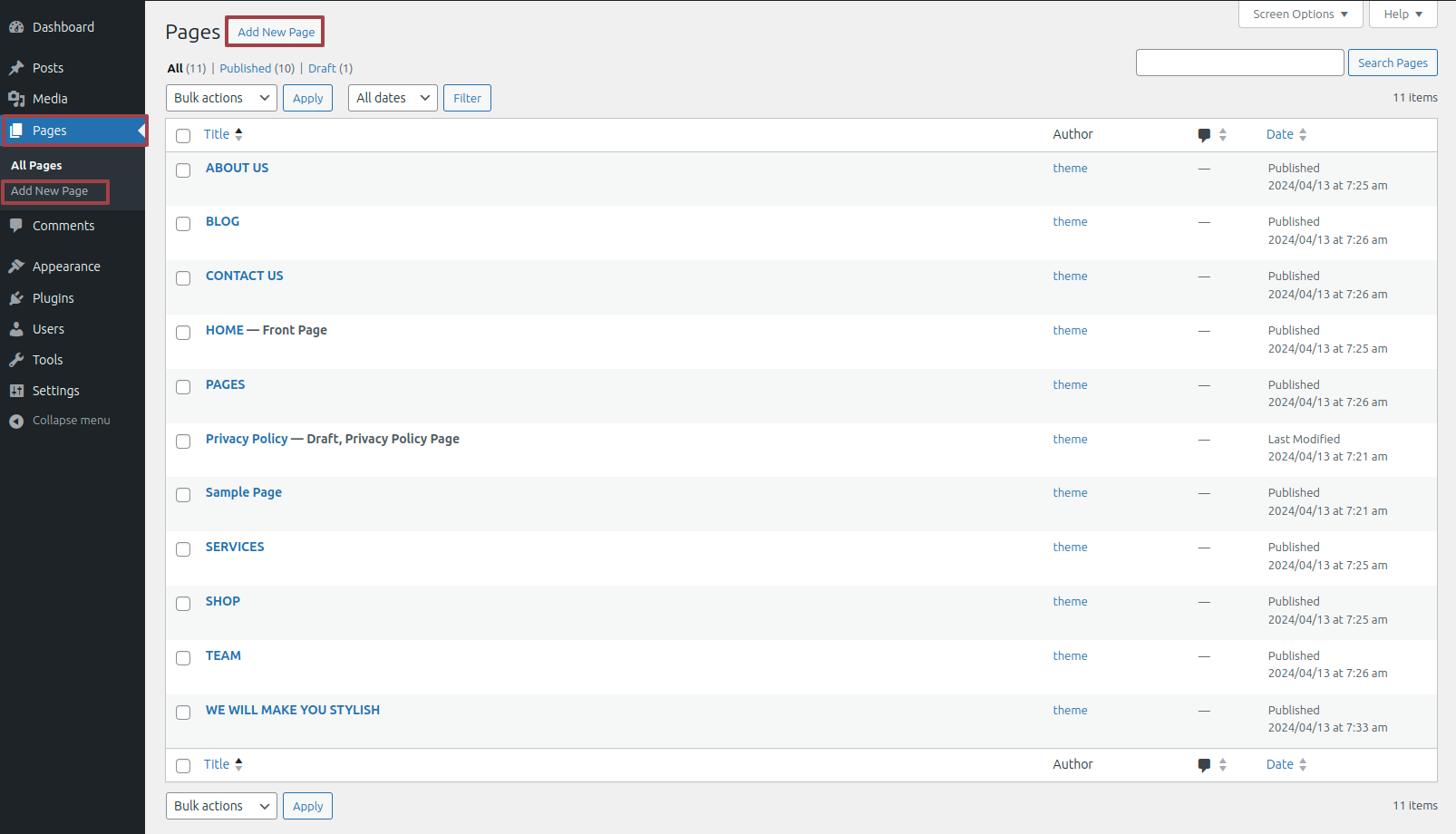This screenshot has height=834, width=1456.
Task: Click the Plugins plug icon
Action: (16, 298)
